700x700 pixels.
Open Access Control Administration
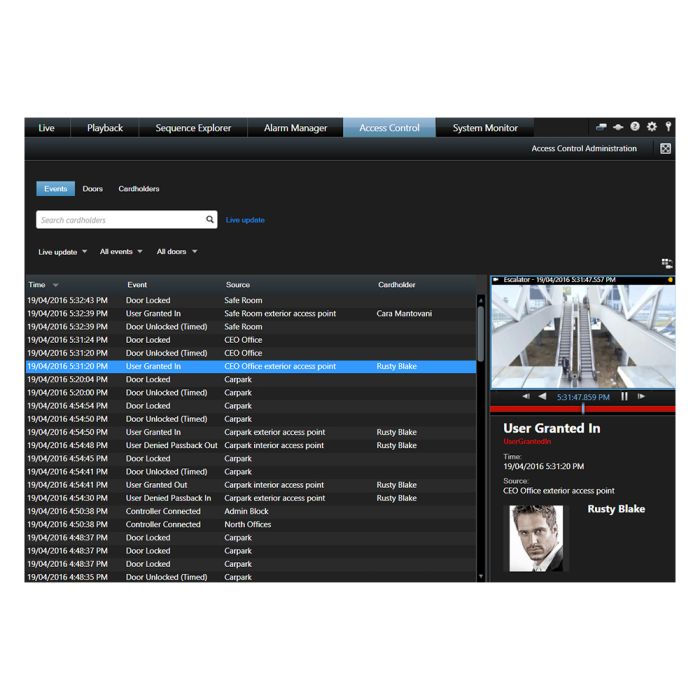[x=583, y=149]
